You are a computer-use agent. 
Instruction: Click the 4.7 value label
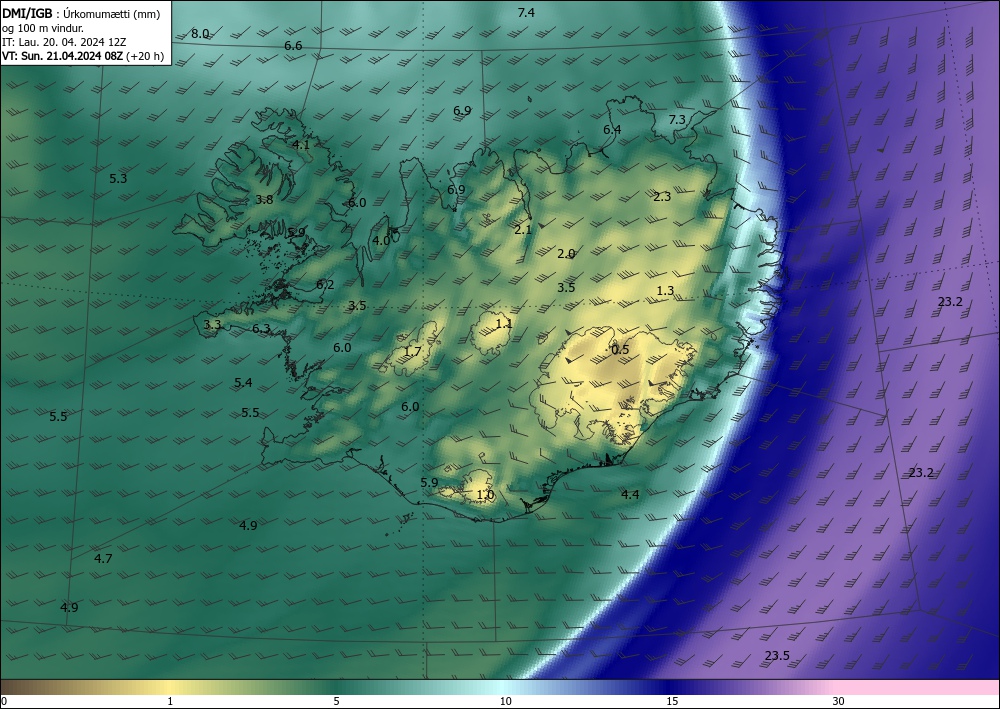[x=103, y=559]
